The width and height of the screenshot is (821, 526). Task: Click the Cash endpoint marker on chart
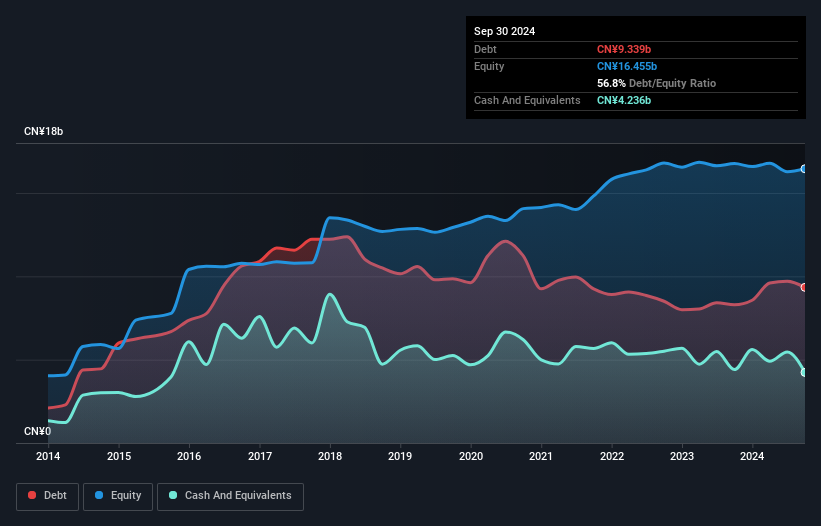click(x=804, y=373)
